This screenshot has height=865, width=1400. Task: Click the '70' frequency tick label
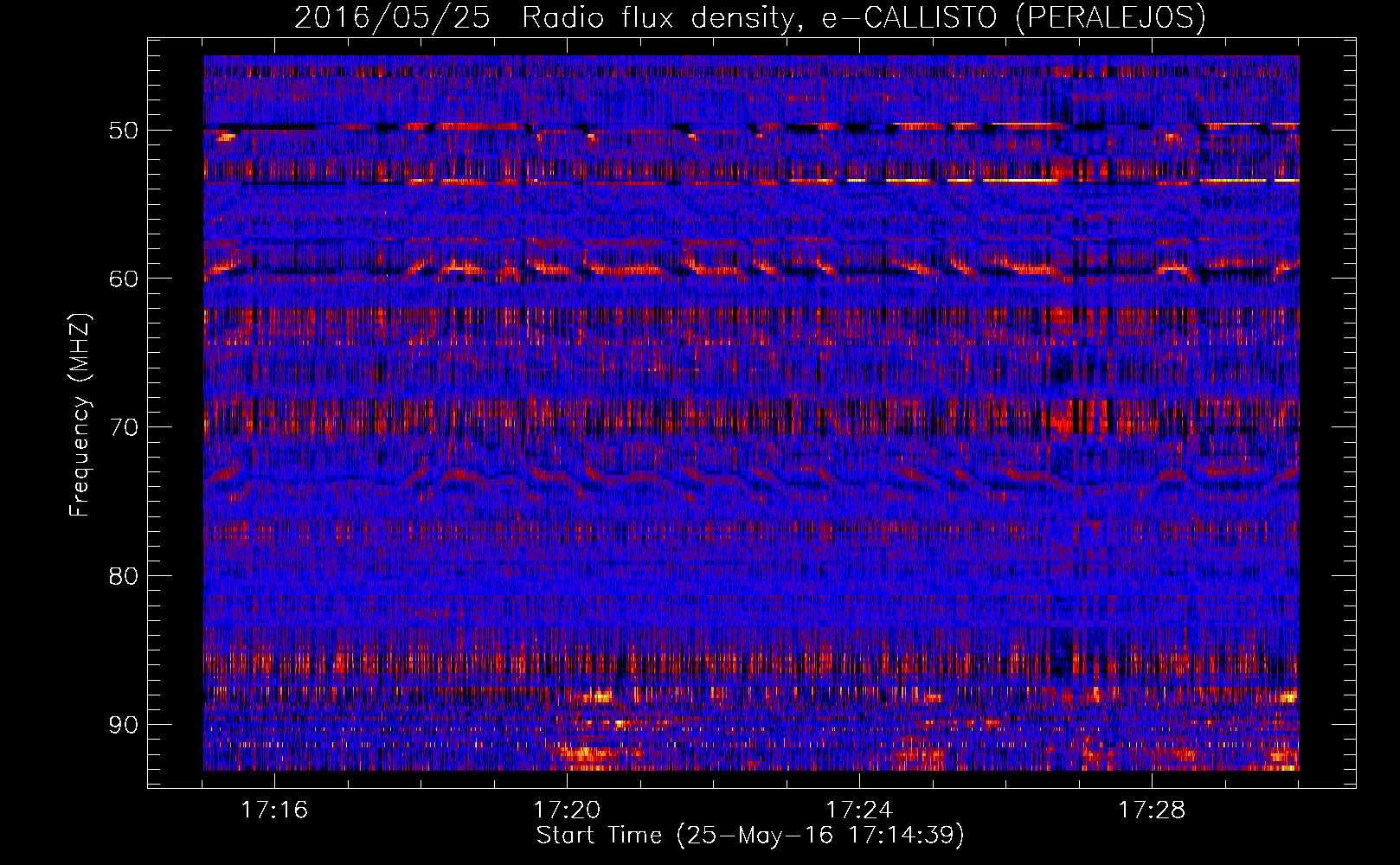click(x=123, y=427)
